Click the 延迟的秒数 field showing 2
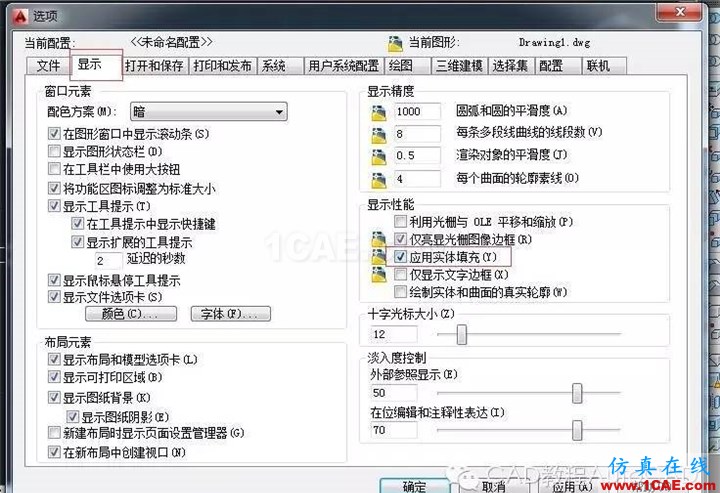 tap(108, 261)
